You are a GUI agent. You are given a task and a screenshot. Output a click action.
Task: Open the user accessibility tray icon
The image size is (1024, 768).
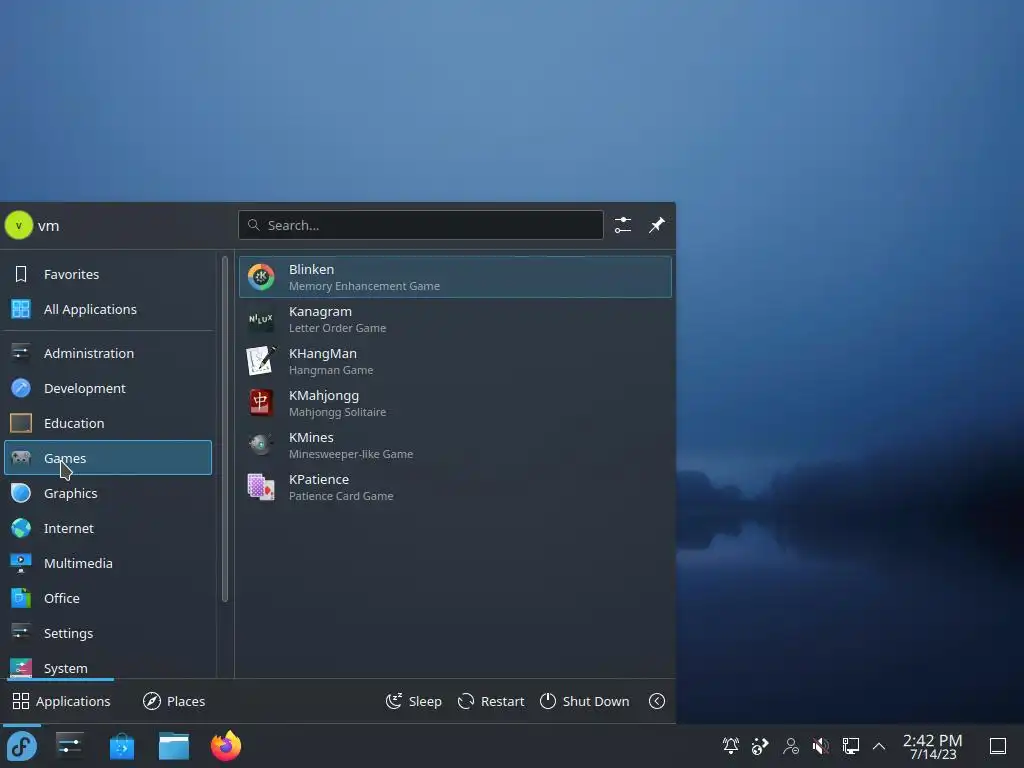(791, 746)
